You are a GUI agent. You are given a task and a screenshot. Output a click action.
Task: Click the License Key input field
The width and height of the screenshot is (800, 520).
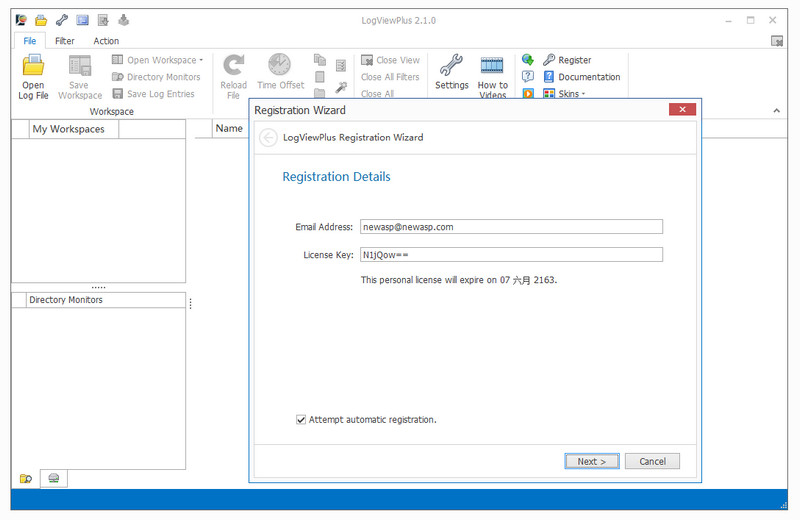(510, 255)
